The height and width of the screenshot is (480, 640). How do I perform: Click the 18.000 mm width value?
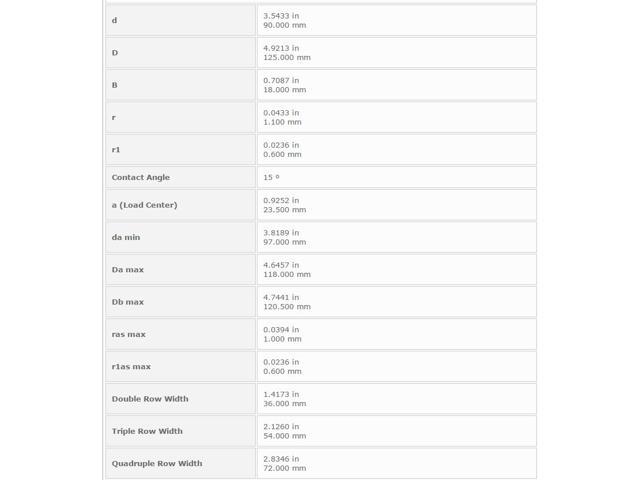pos(284,90)
